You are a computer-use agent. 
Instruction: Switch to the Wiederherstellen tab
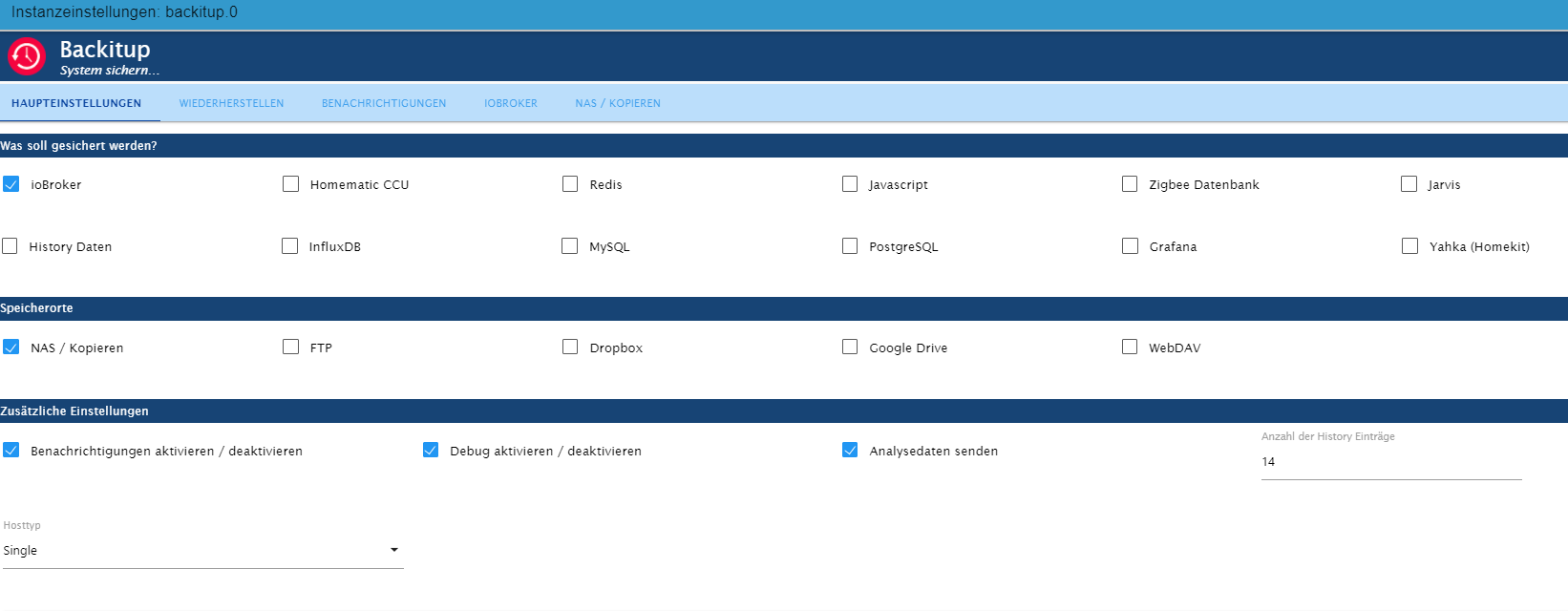click(x=231, y=103)
